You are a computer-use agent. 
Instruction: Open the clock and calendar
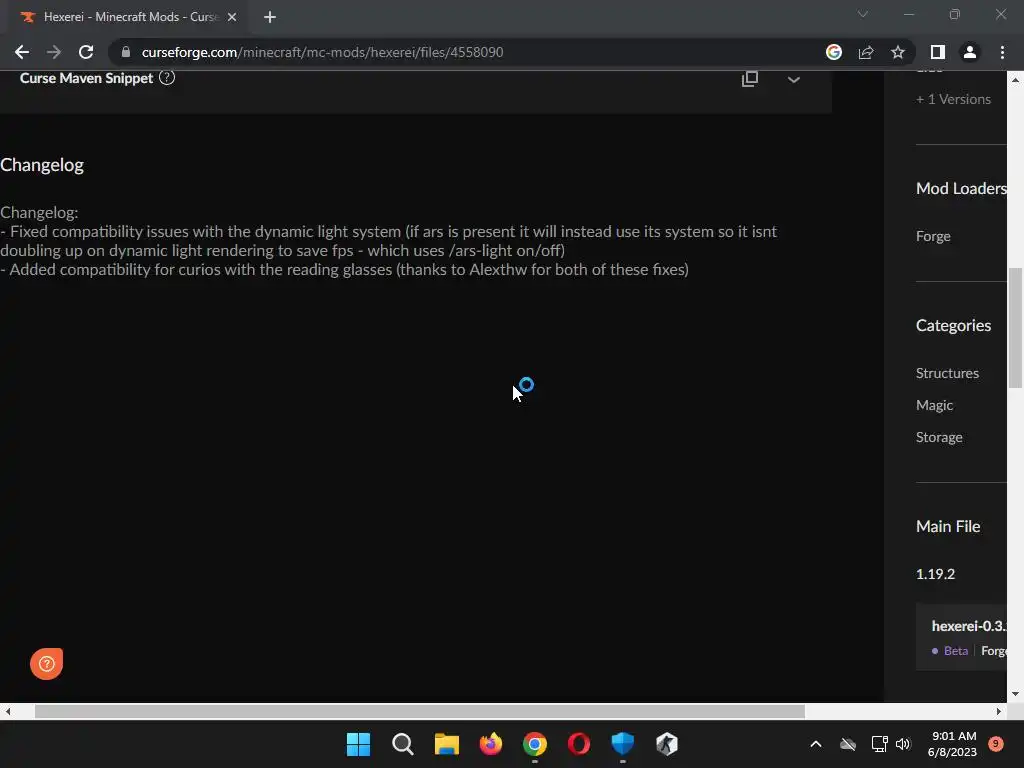pyautogui.click(x=952, y=744)
